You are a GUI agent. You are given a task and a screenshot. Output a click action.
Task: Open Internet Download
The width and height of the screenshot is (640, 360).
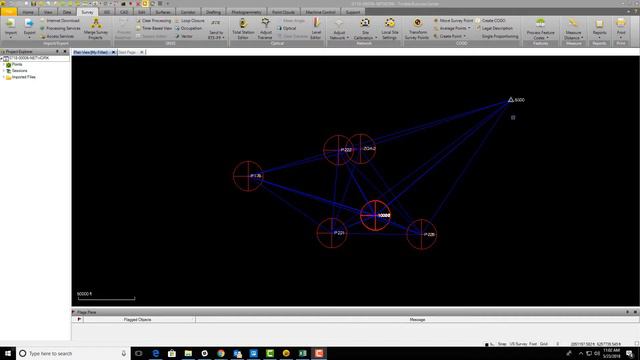(x=60, y=20)
